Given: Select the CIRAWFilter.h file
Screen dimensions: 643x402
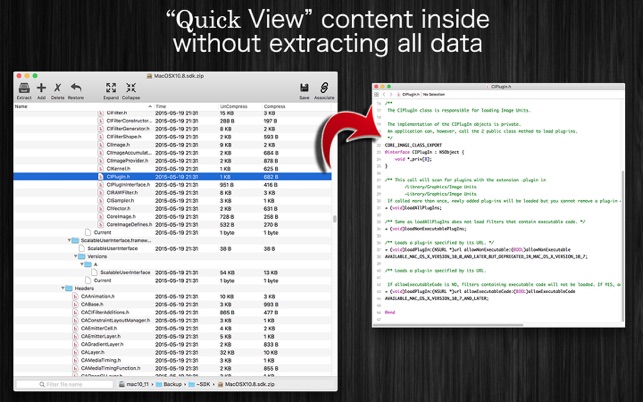Looking at the screenshot, I should click(x=122, y=193).
